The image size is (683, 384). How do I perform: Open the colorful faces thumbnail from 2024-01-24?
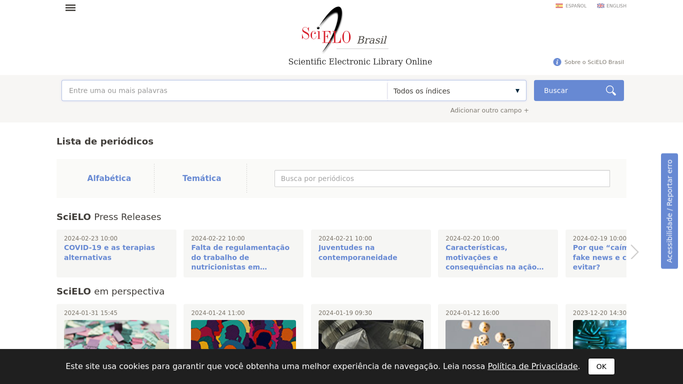[243, 334]
